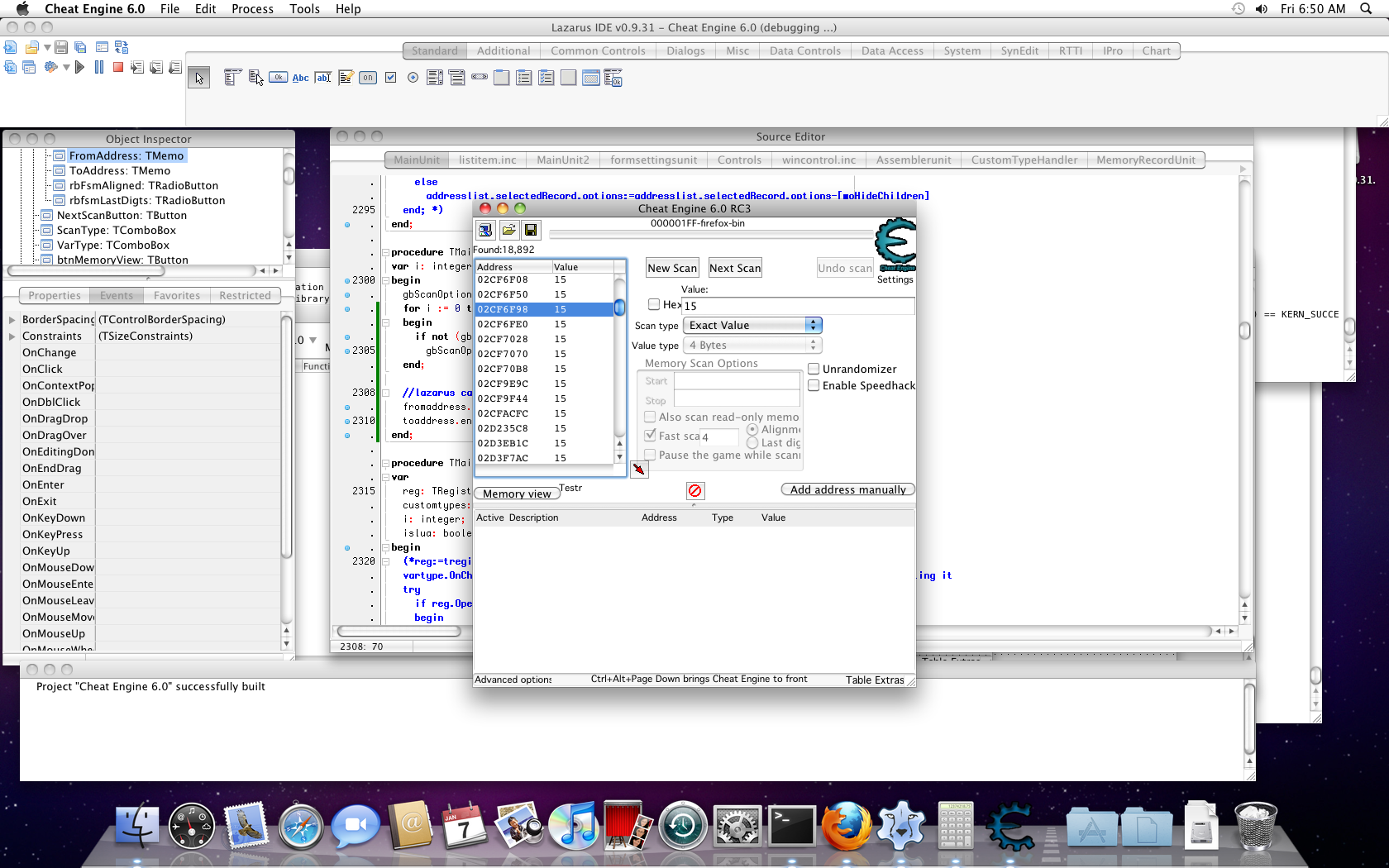Toggle Enable Speedhack checkbox
The width and height of the screenshot is (1389, 868).
pos(814,385)
